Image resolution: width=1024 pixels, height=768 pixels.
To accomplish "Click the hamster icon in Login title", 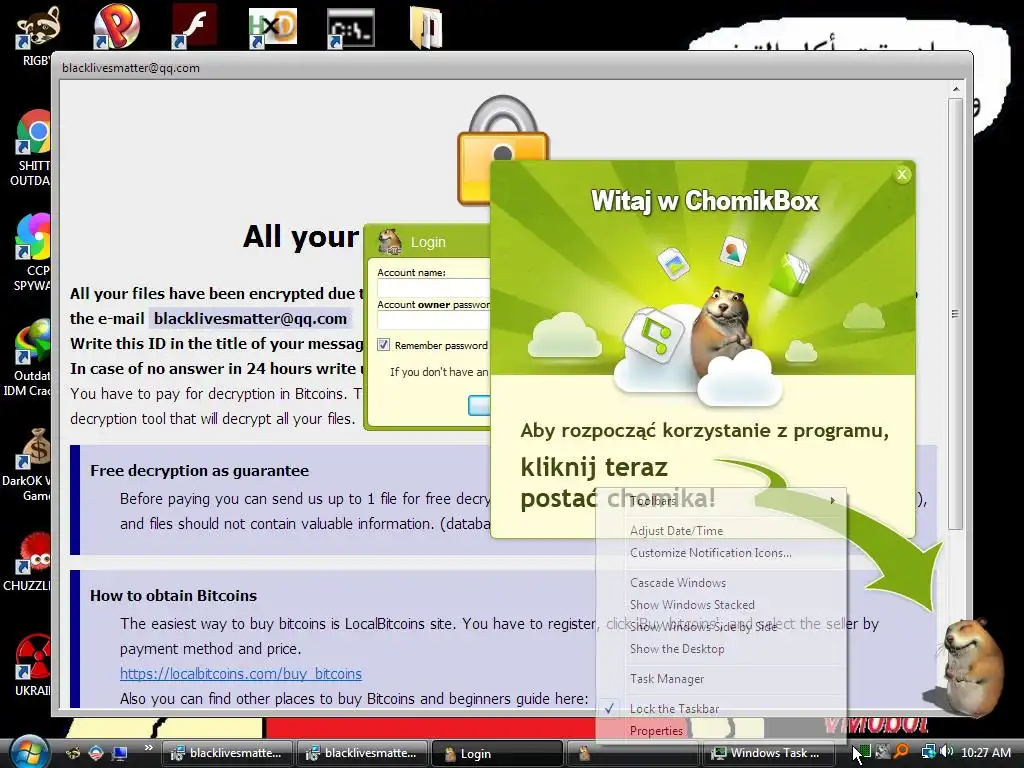I will [x=390, y=242].
